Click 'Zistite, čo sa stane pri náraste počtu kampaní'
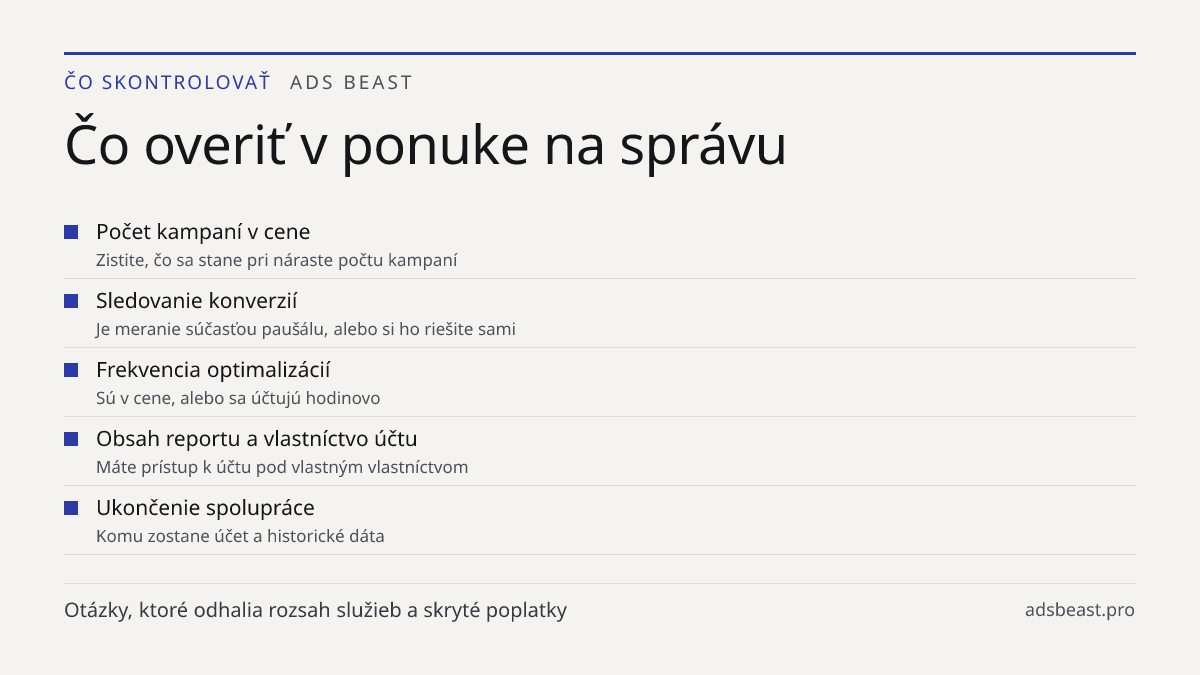The height and width of the screenshot is (675, 1200). (277, 260)
